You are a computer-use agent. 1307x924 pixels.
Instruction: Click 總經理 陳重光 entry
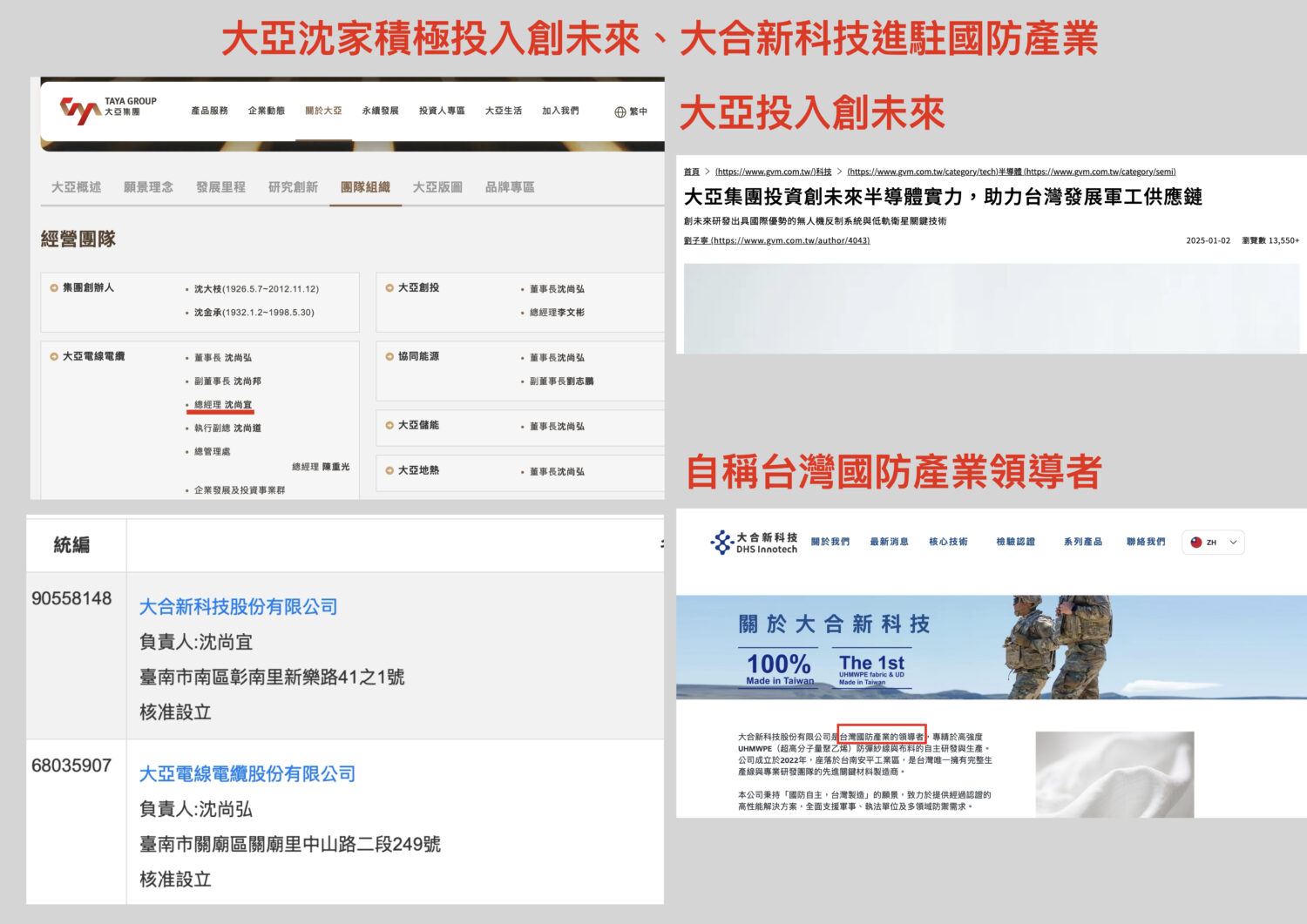click(x=321, y=468)
